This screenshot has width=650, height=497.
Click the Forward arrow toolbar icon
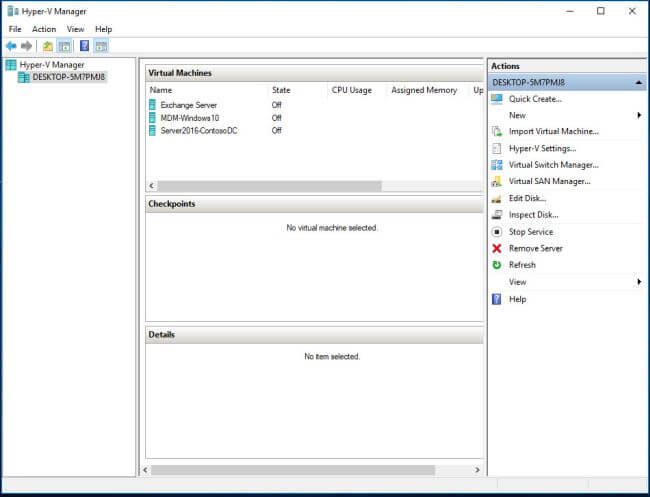(x=27, y=46)
